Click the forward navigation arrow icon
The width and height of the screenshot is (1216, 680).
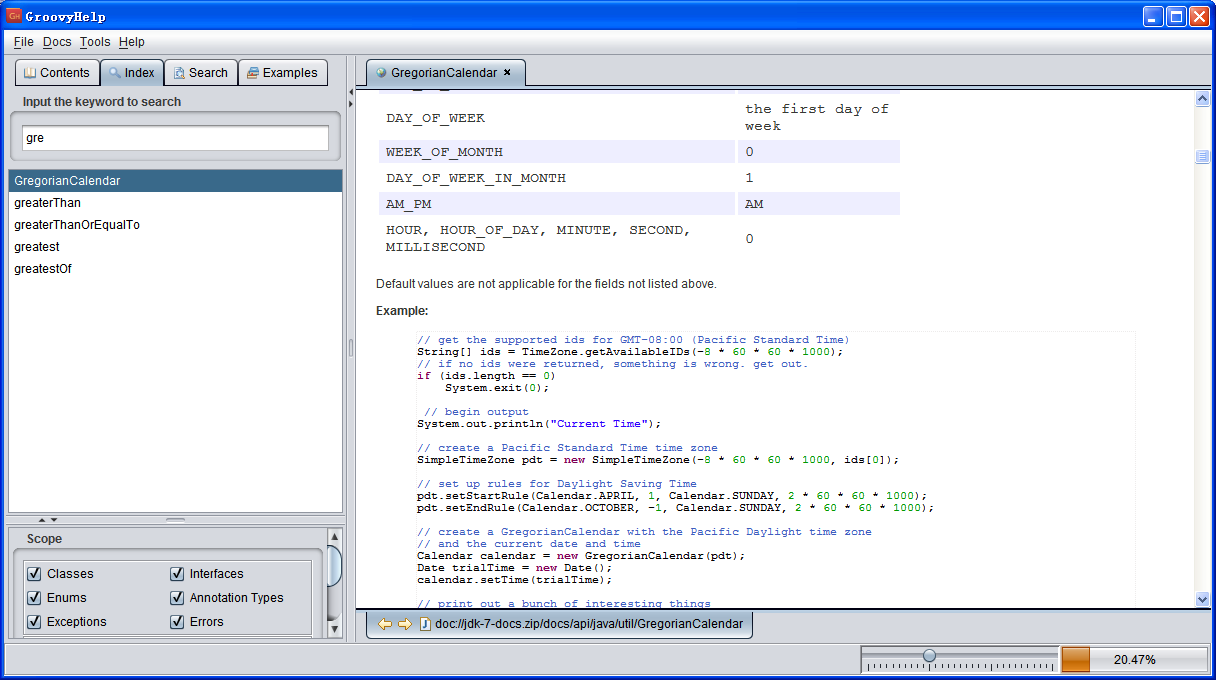click(404, 624)
